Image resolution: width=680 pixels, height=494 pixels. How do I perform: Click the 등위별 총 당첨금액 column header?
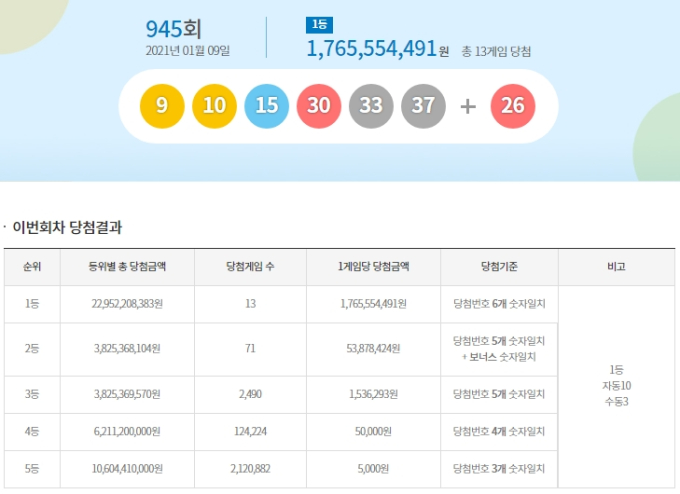click(127, 266)
